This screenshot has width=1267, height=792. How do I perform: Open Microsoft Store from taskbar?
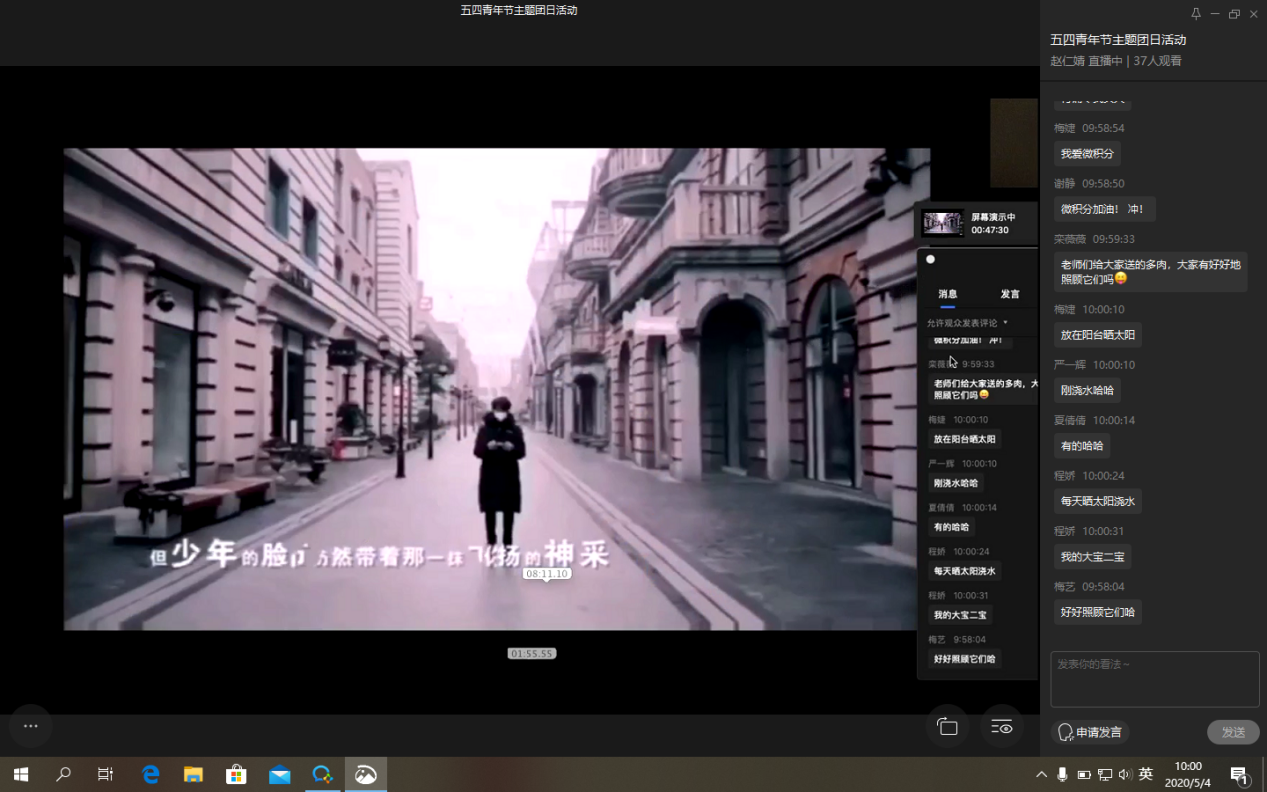click(x=236, y=774)
